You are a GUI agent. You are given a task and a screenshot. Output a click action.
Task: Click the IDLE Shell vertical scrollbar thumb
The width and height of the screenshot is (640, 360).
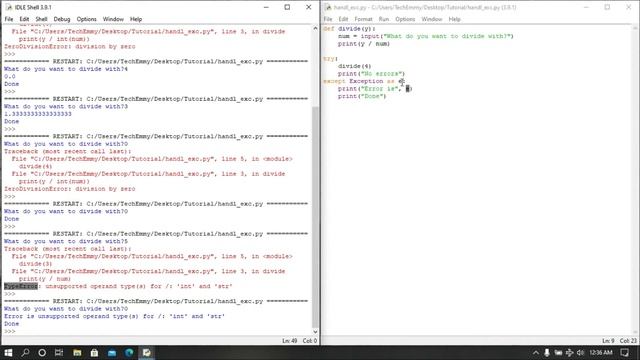point(315,216)
